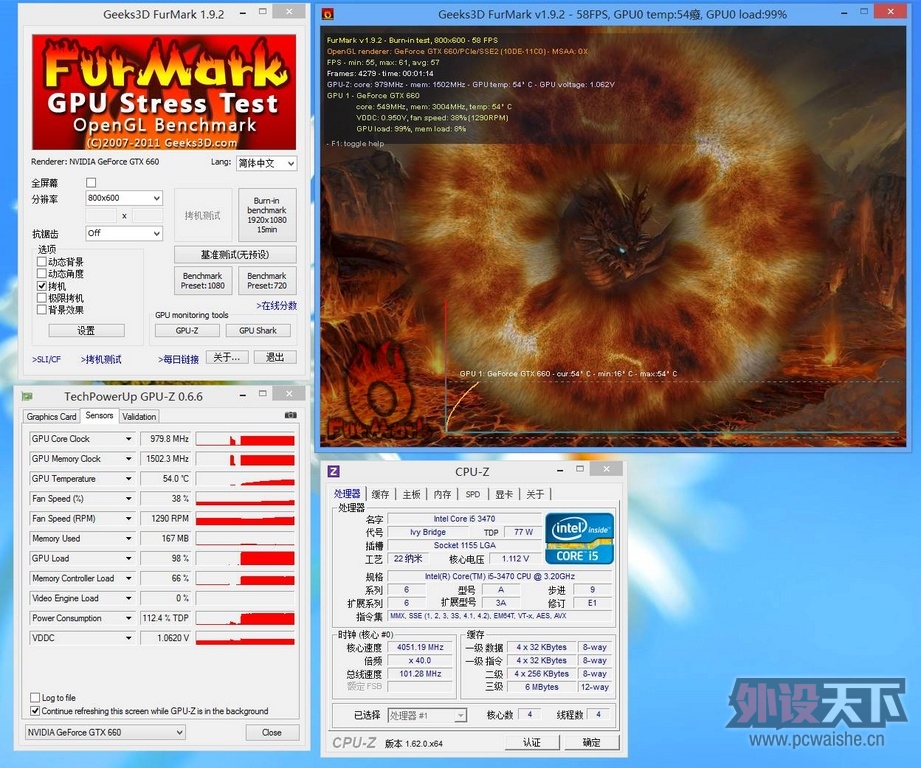Minimize the FurMark settings window
The height and width of the screenshot is (768, 921).
[243, 13]
